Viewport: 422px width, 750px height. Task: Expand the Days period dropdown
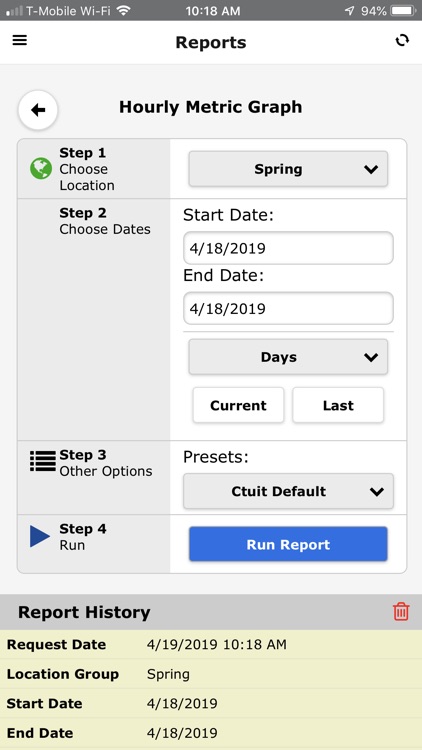288,357
